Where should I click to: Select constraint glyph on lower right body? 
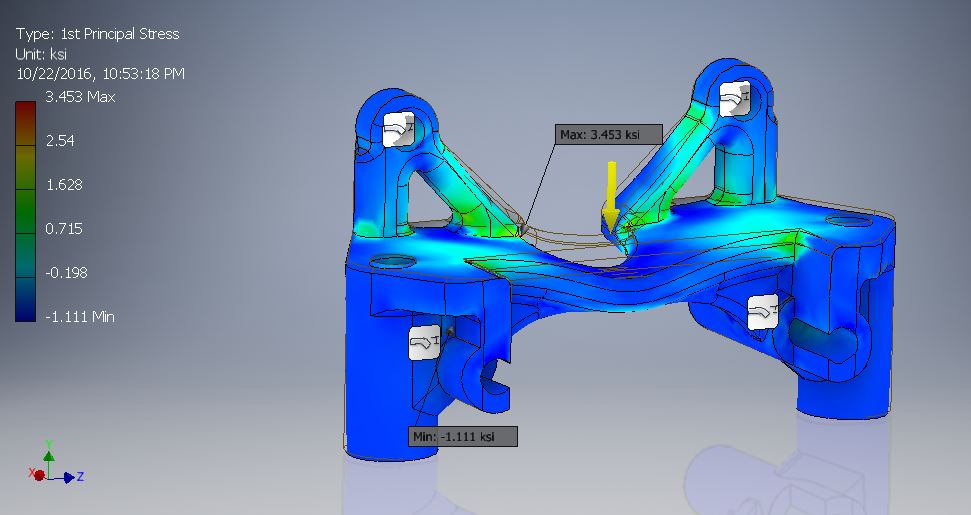762,311
